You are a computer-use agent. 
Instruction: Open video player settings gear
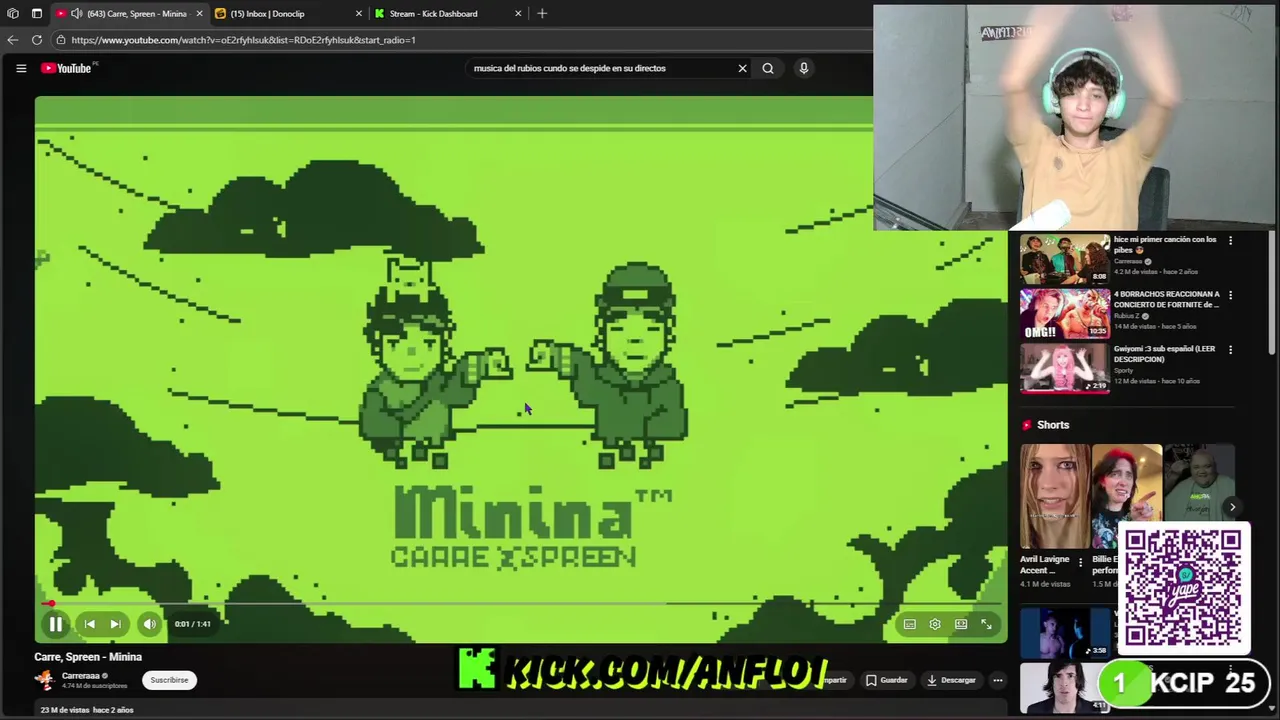pyautogui.click(x=935, y=624)
